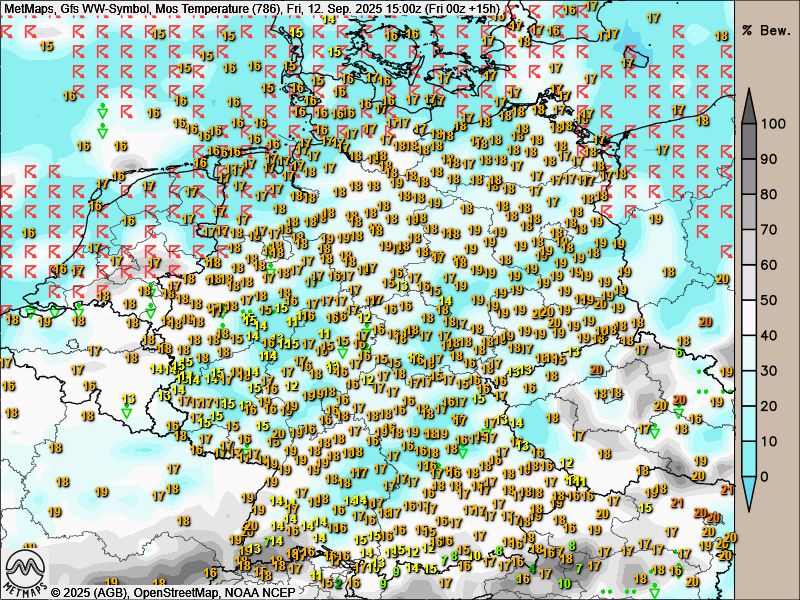Viewport: 800px width, 600px height.
Task: Click the yellow 14 at the top map edge
Action: tap(329, 19)
